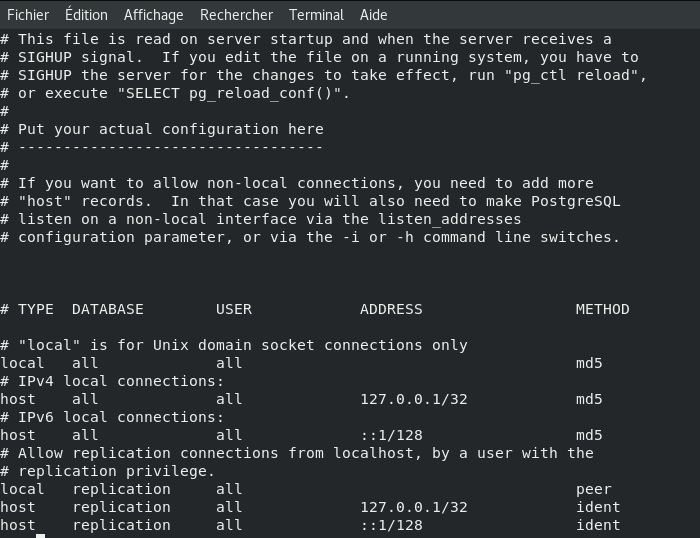Image resolution: width=700 pixels, height=538 pixels.
Task: Click ident on the ::1/128 replication line
Action: (598, 525)
